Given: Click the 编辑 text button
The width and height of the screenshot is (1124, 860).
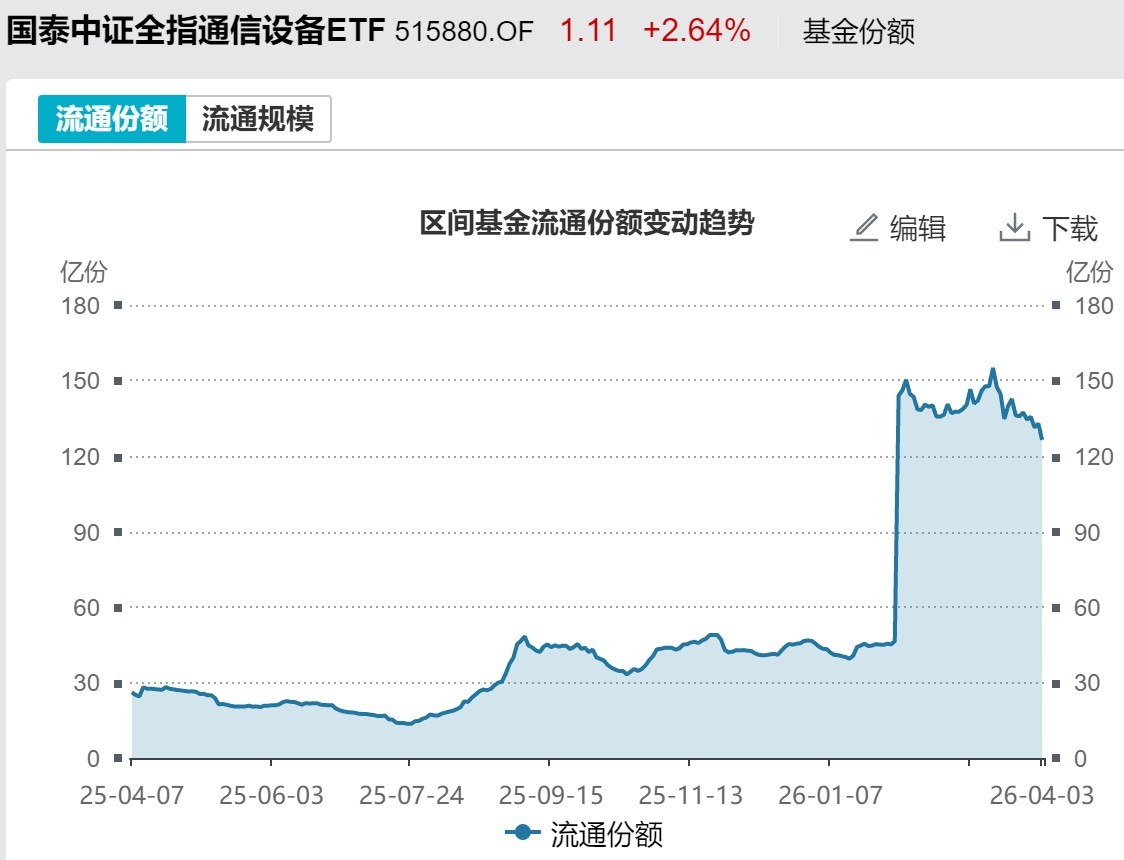Looking at the screenshot, I should click(918, 228).
